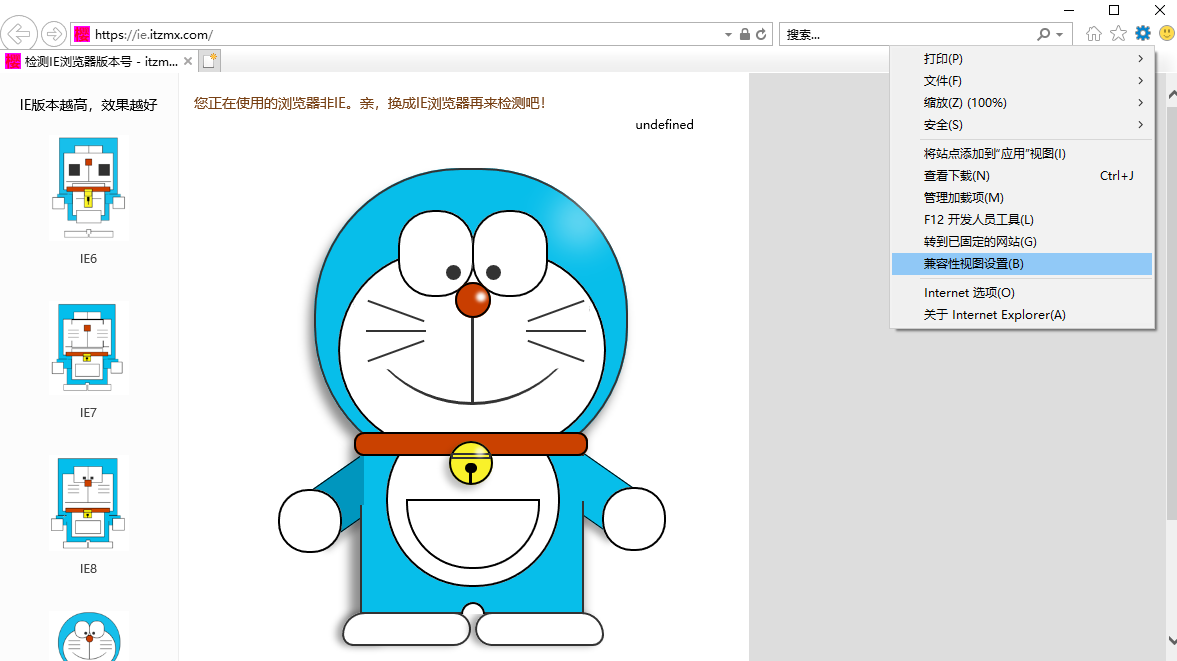Click the vertical scrollbar up arrow

pos(1171,95)
